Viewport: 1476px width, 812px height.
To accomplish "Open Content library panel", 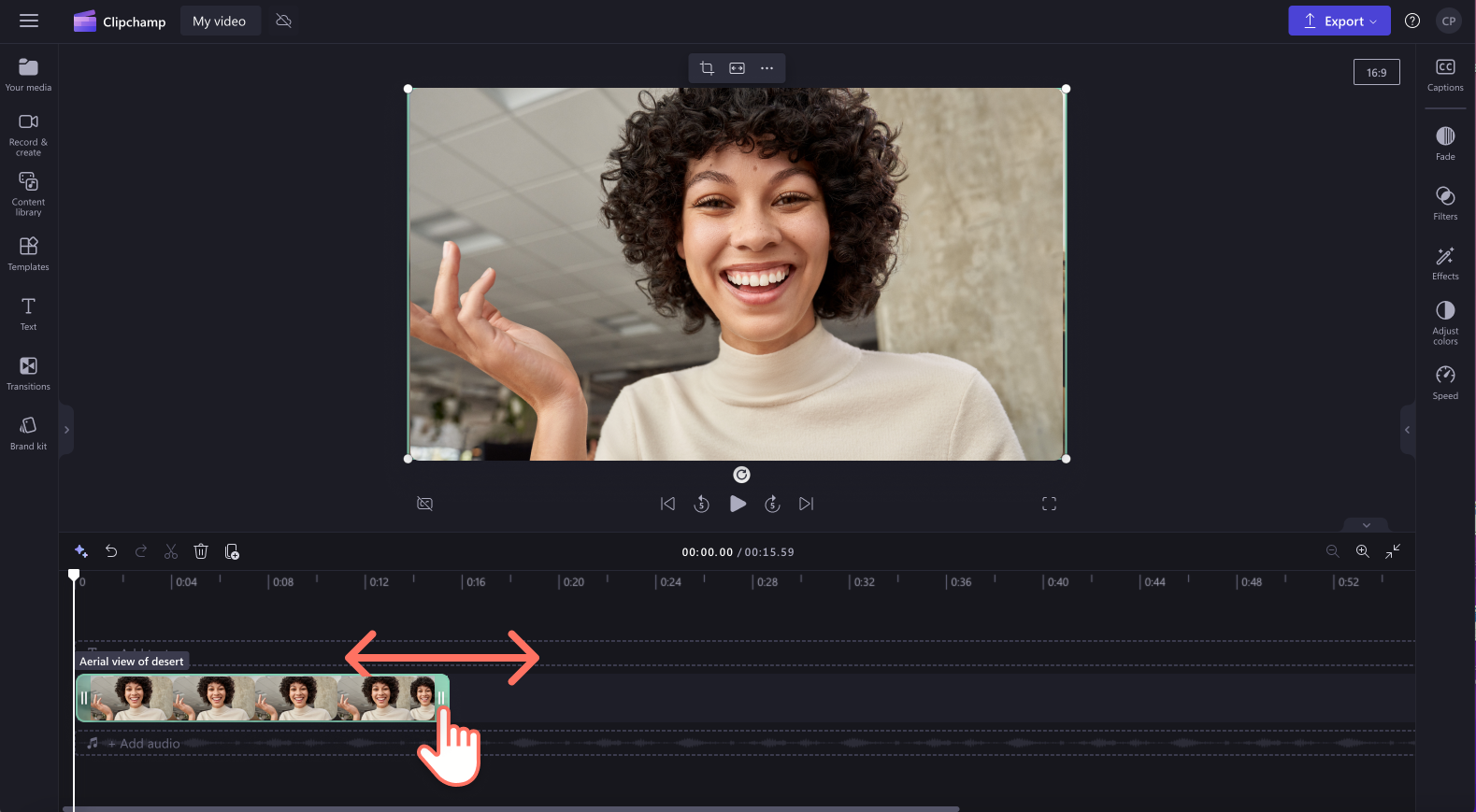I will [29, 193].
